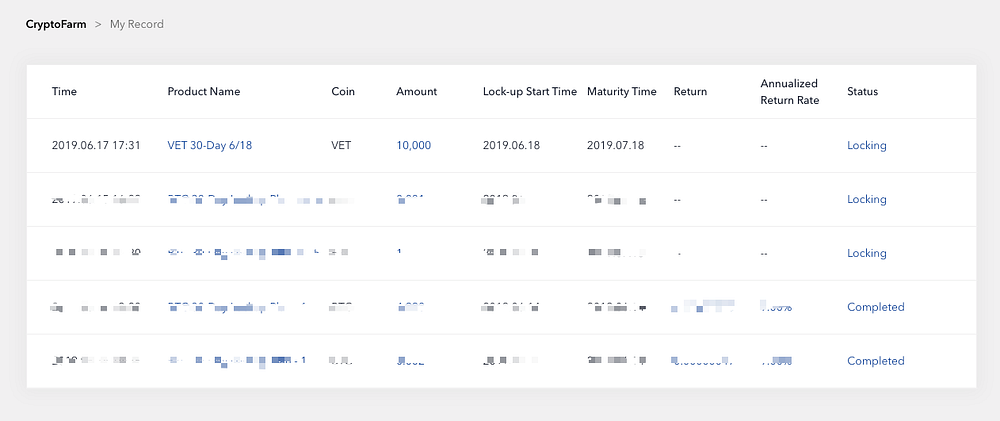The height and width of the screenshot is (421, 1000).
Task: Open the VET 30-Day 6/18 product link
Action: pos(210,145)
